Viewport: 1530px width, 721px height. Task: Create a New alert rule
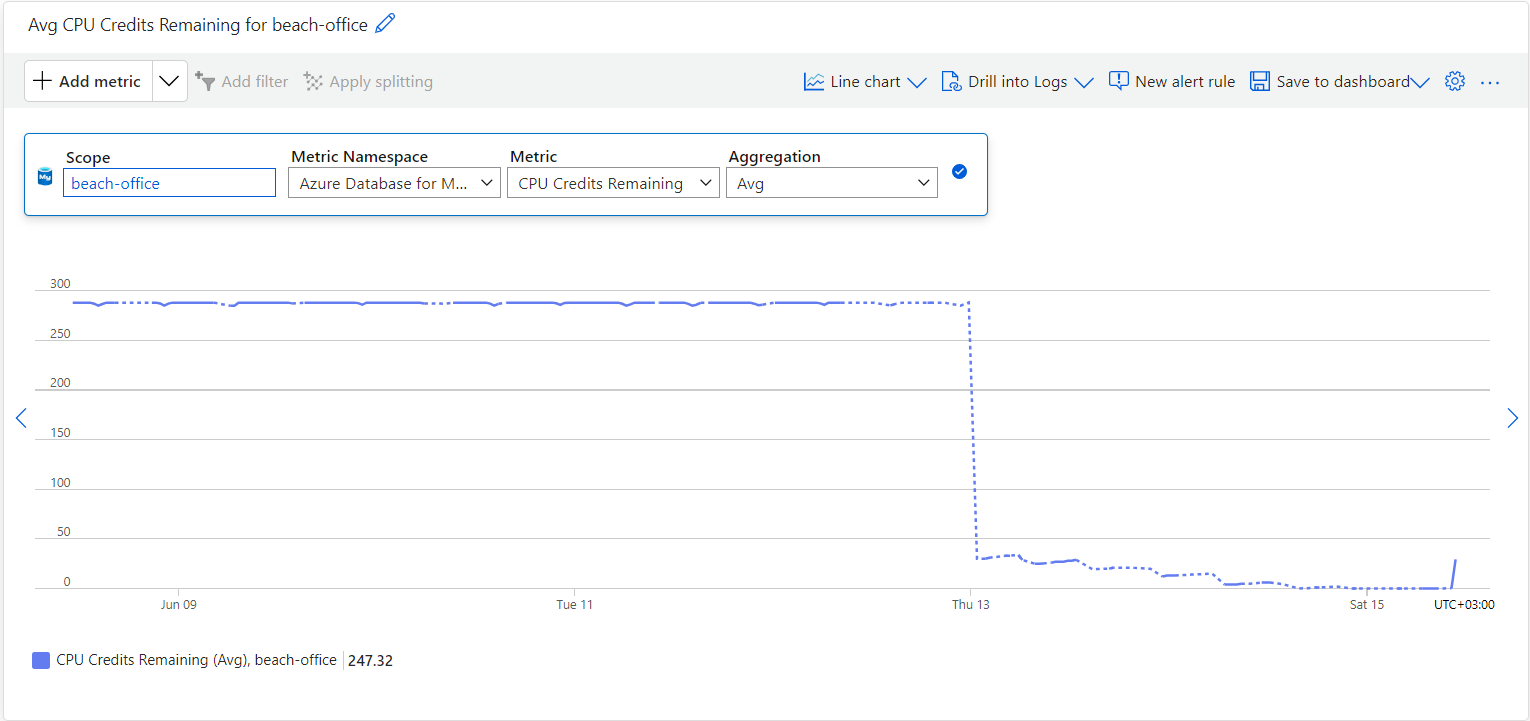point(1172,81)
